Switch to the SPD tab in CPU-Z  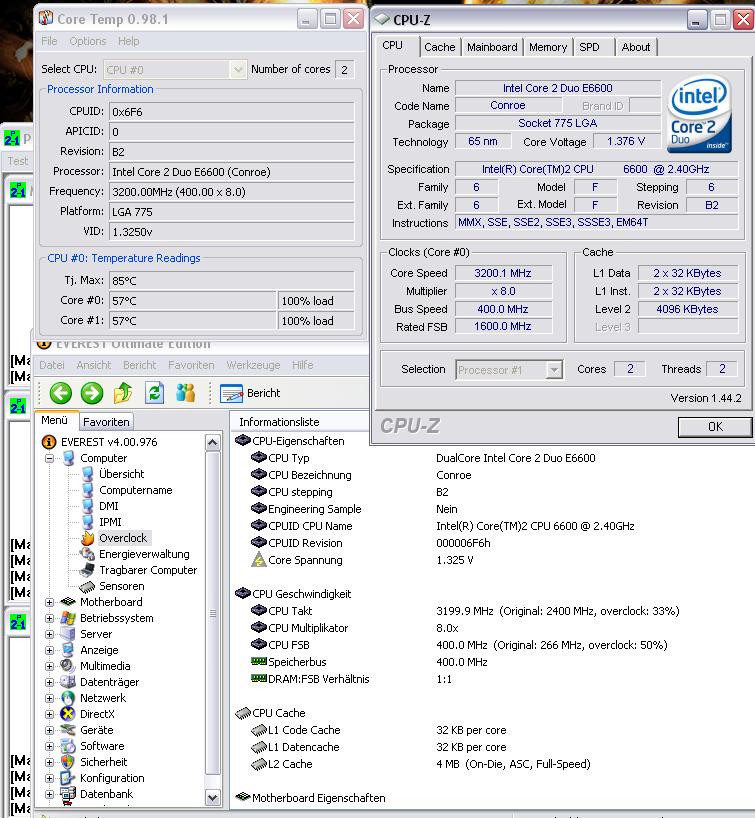pos(590,47)
